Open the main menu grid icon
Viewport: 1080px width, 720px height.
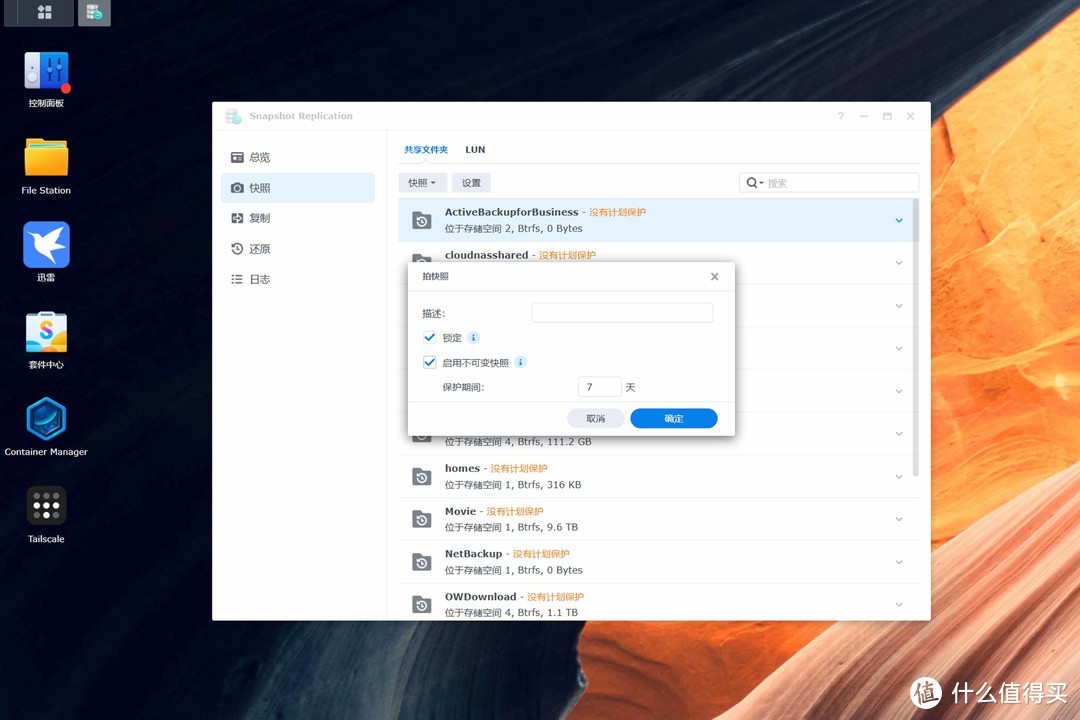coord(45,12)
